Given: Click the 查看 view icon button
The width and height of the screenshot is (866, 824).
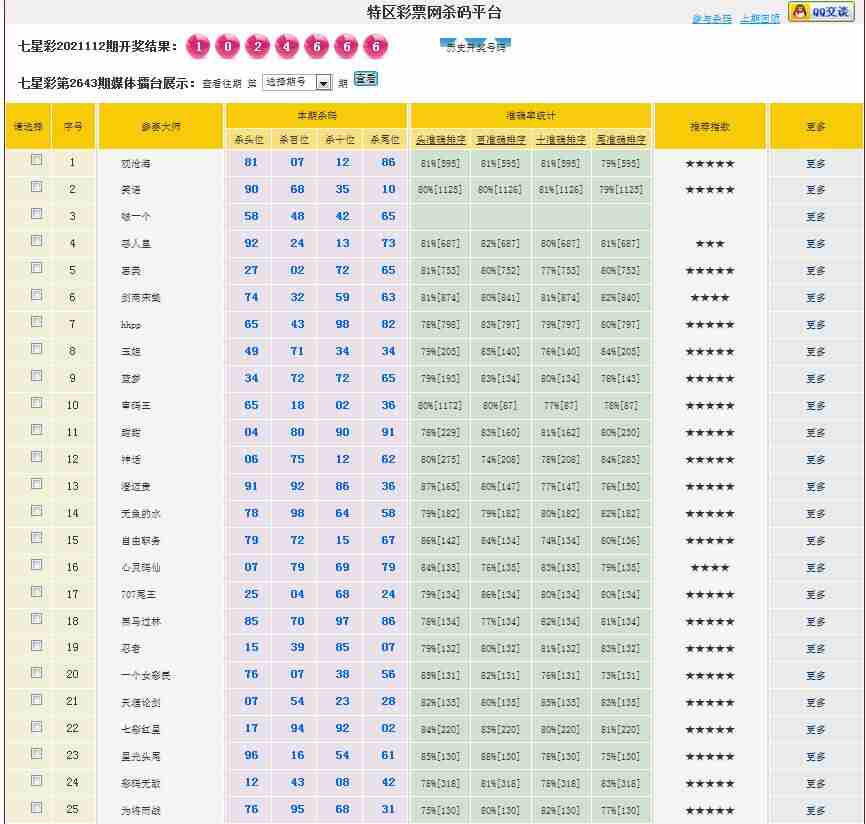Looking at the screenshot, I should point(366,79).
